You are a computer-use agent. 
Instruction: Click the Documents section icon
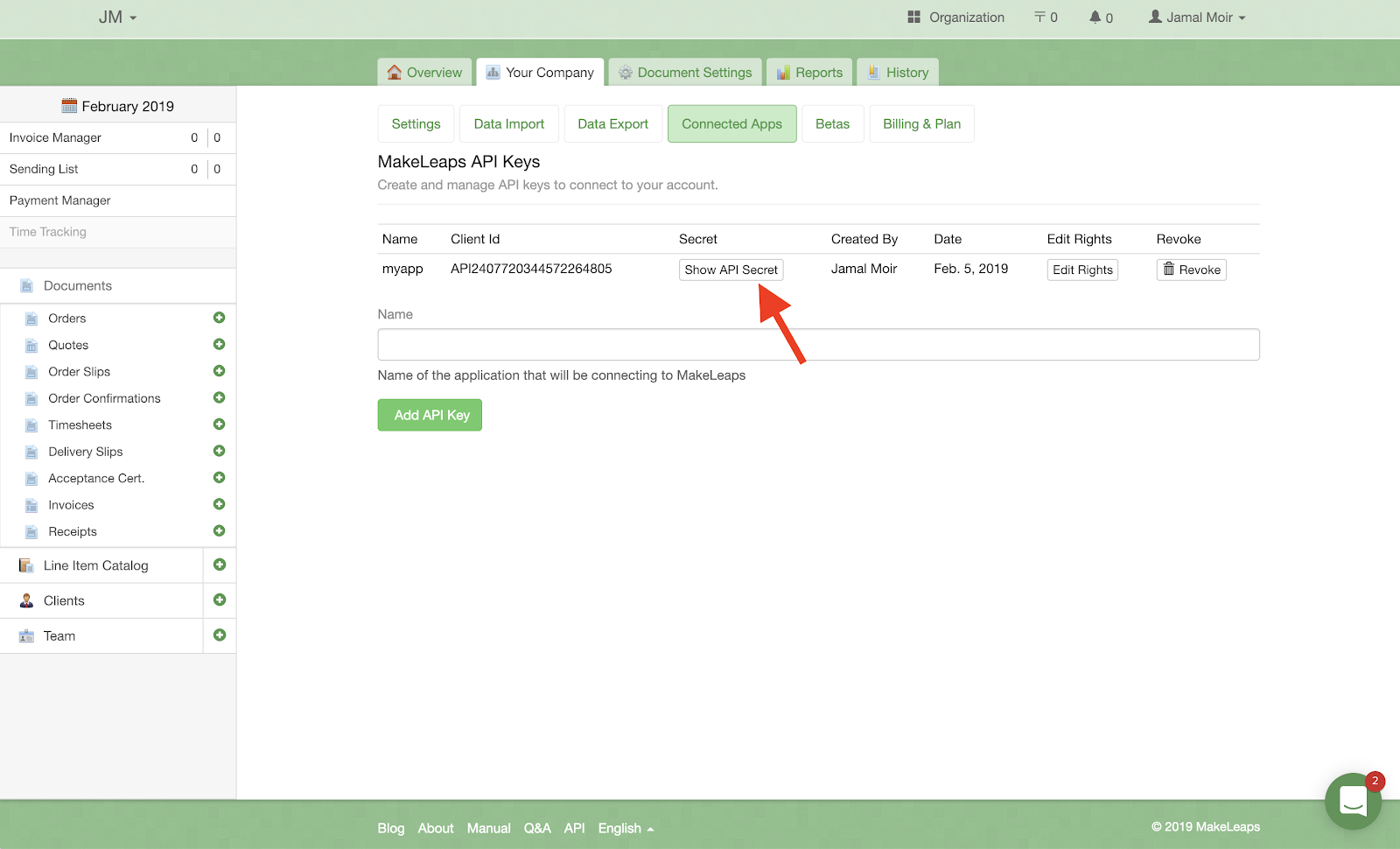pyautogui.click(x=27, y=286)
